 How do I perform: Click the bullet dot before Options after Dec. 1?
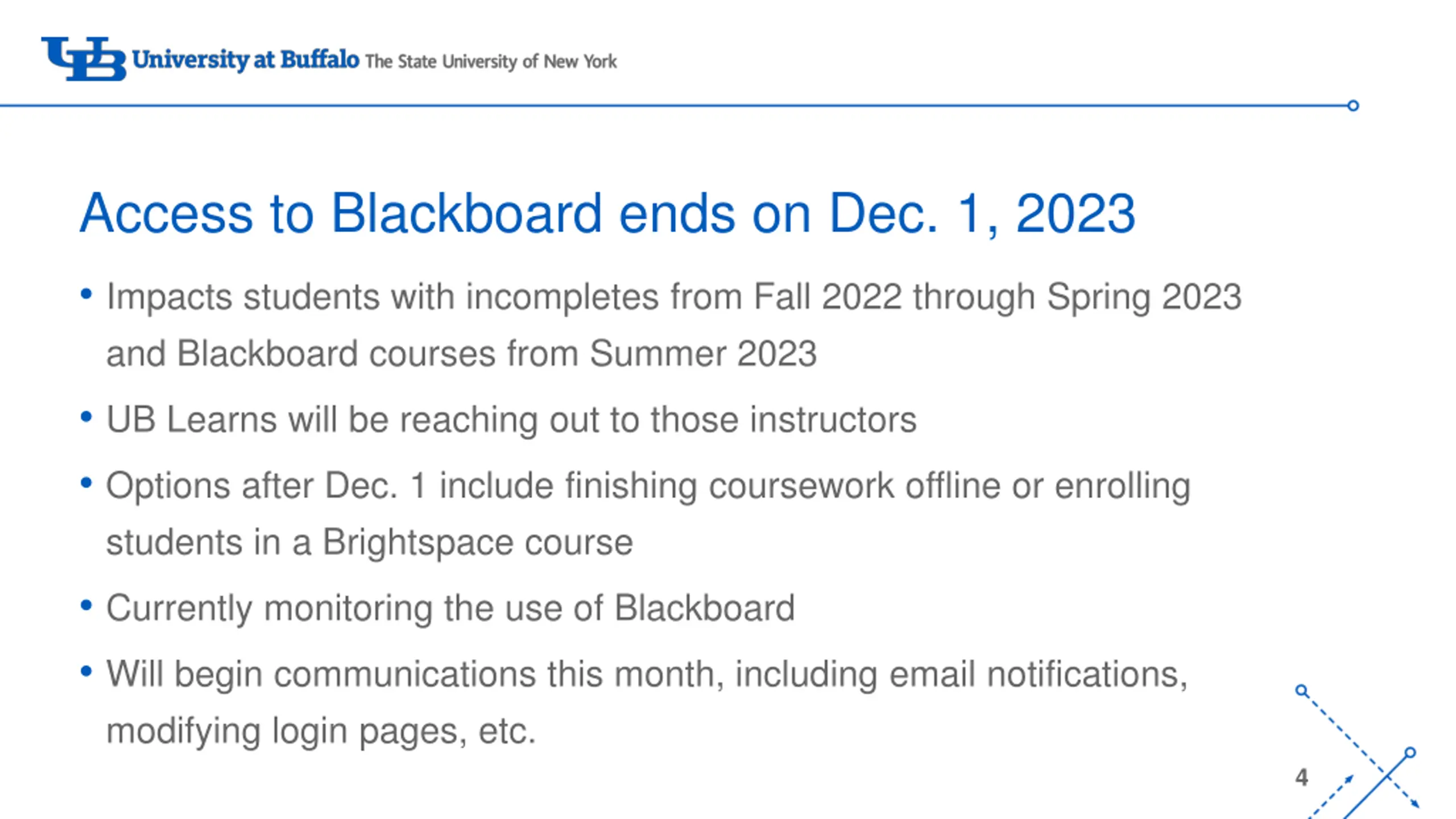[x=86, y=483]
